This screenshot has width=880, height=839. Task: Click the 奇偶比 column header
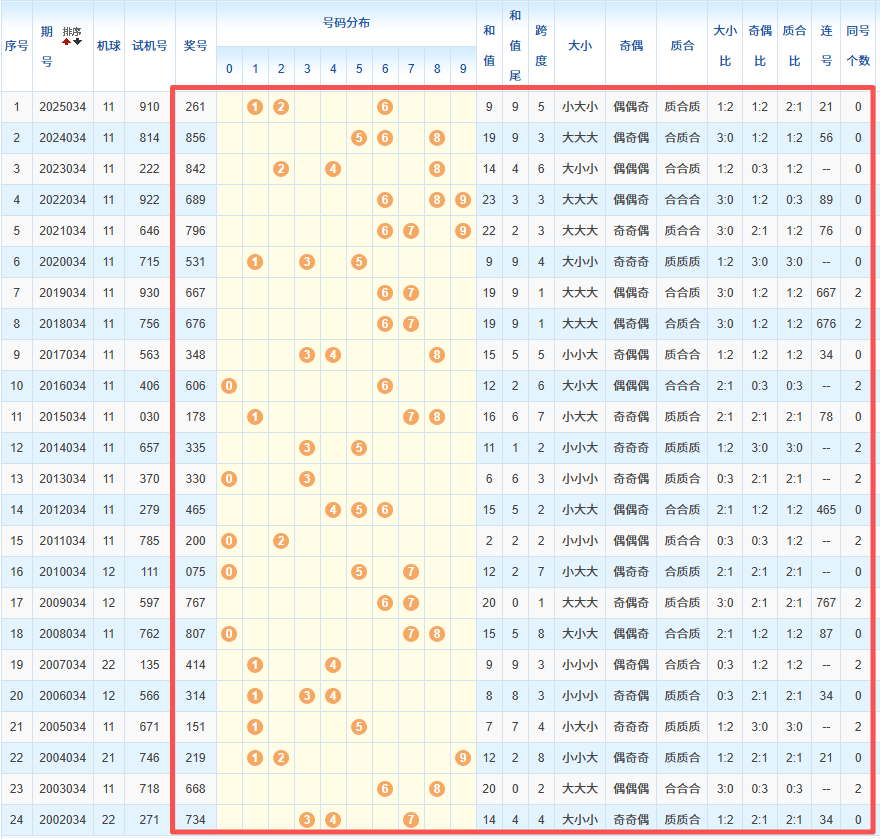759,45
